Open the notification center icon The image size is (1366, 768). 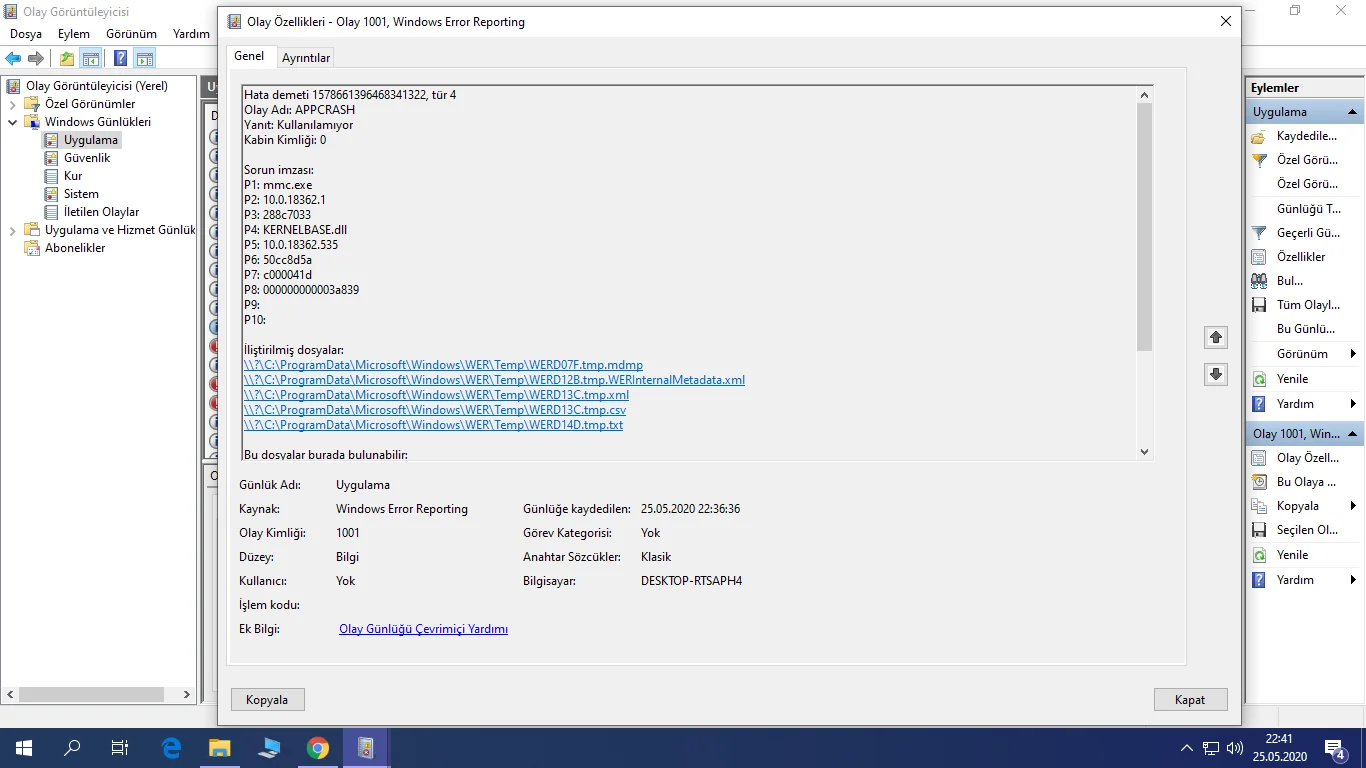point(1335,748)
